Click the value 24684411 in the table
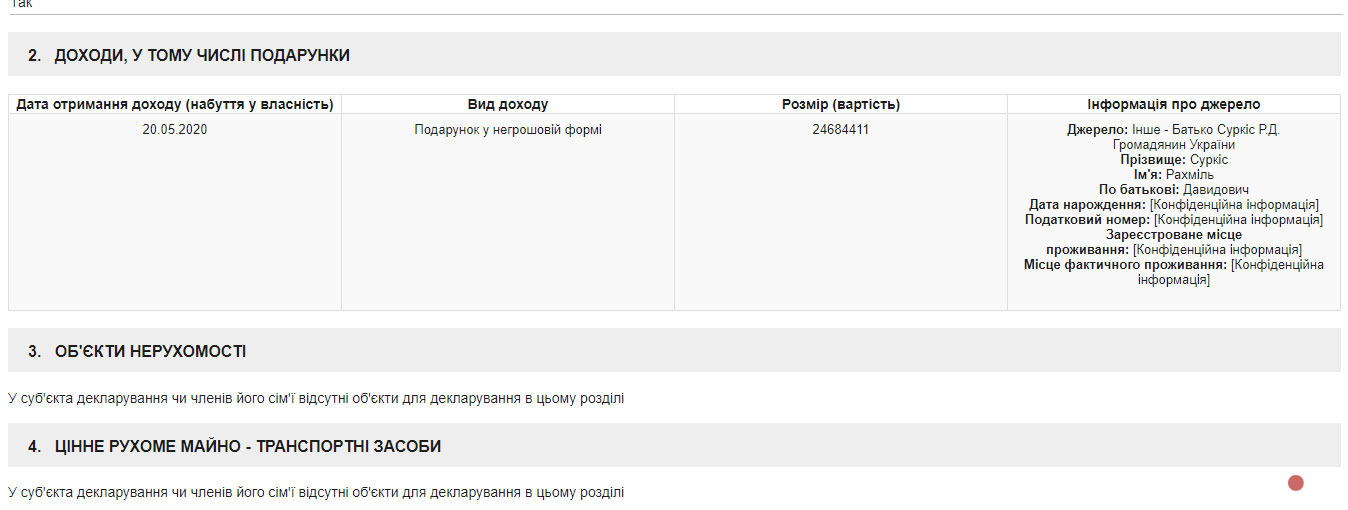This screenshot has height=510, width=1348. coord(840,129)
